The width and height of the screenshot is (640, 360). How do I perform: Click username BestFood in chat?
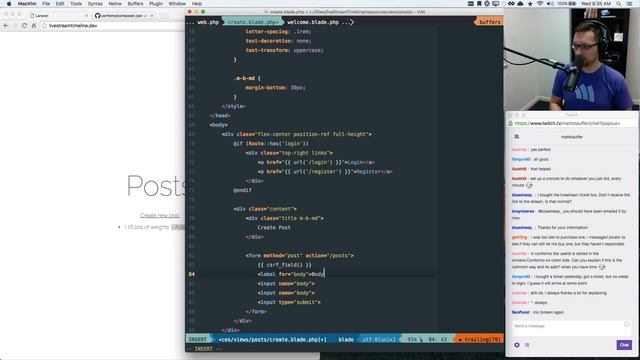point(520,312)
